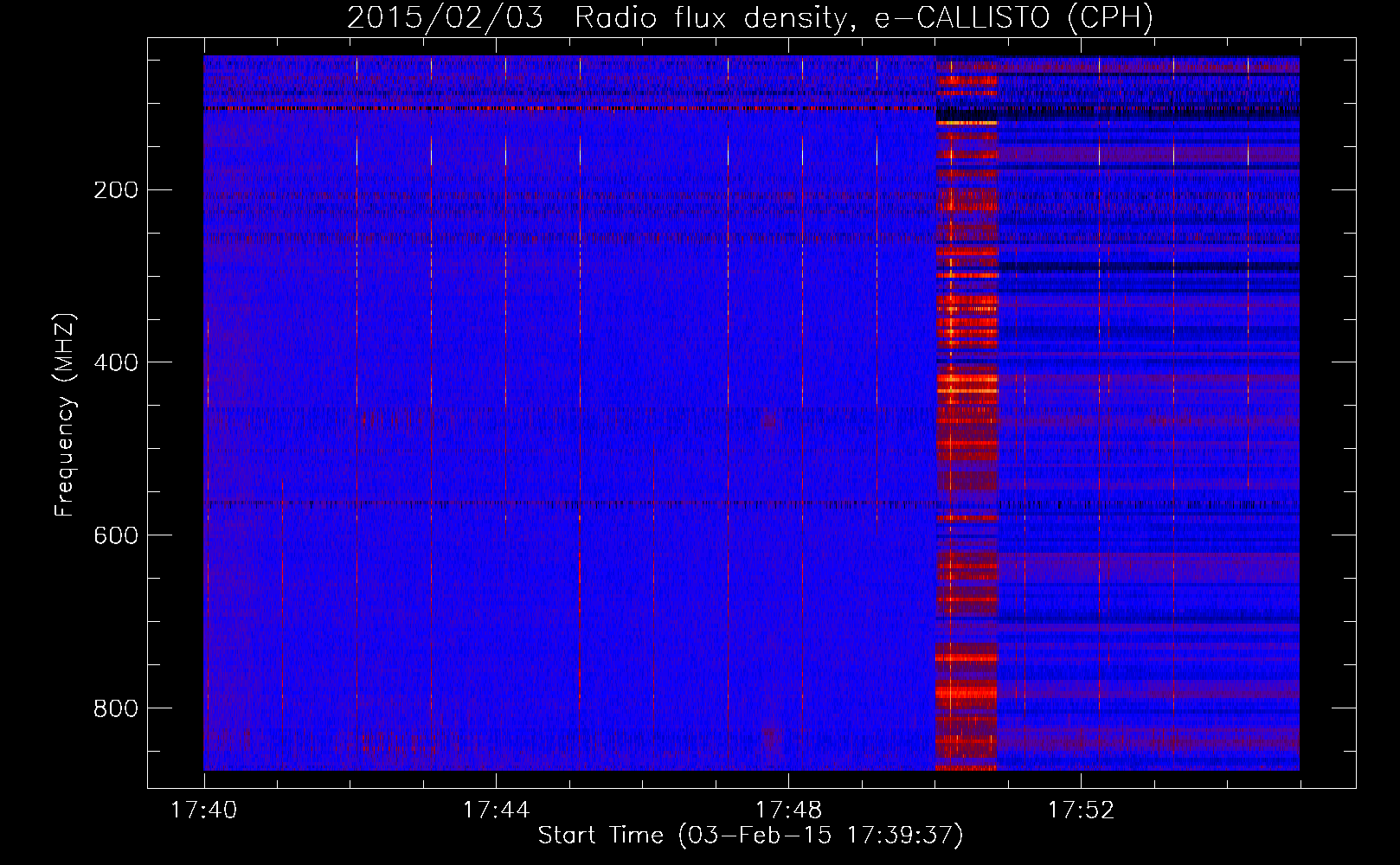
Task: Click the 17:48 time tick label
Action: tap(788, 811)
